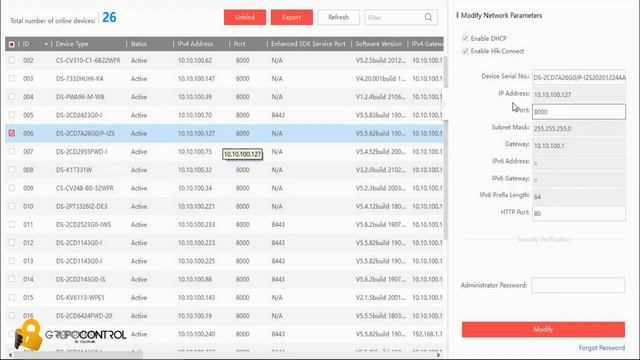The image size is (640, 360).
Task: Check the box for device 007
Action: [12, 151]
